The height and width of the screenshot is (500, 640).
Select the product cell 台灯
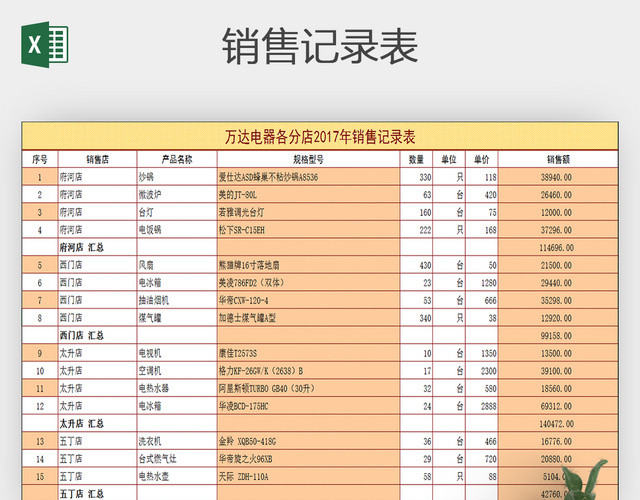tap(177, 212)
